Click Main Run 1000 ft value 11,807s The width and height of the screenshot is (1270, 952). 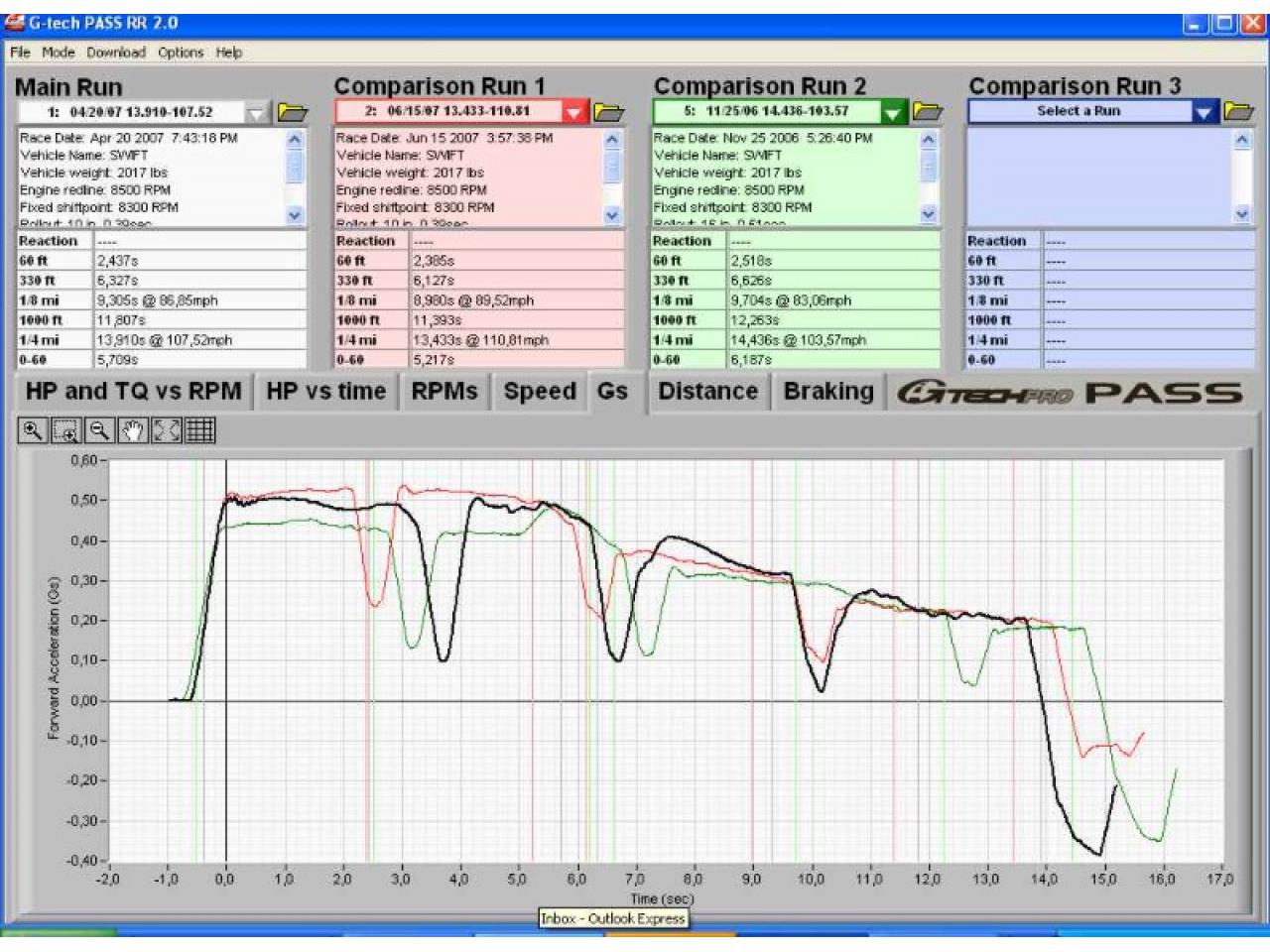coord(120,320)
